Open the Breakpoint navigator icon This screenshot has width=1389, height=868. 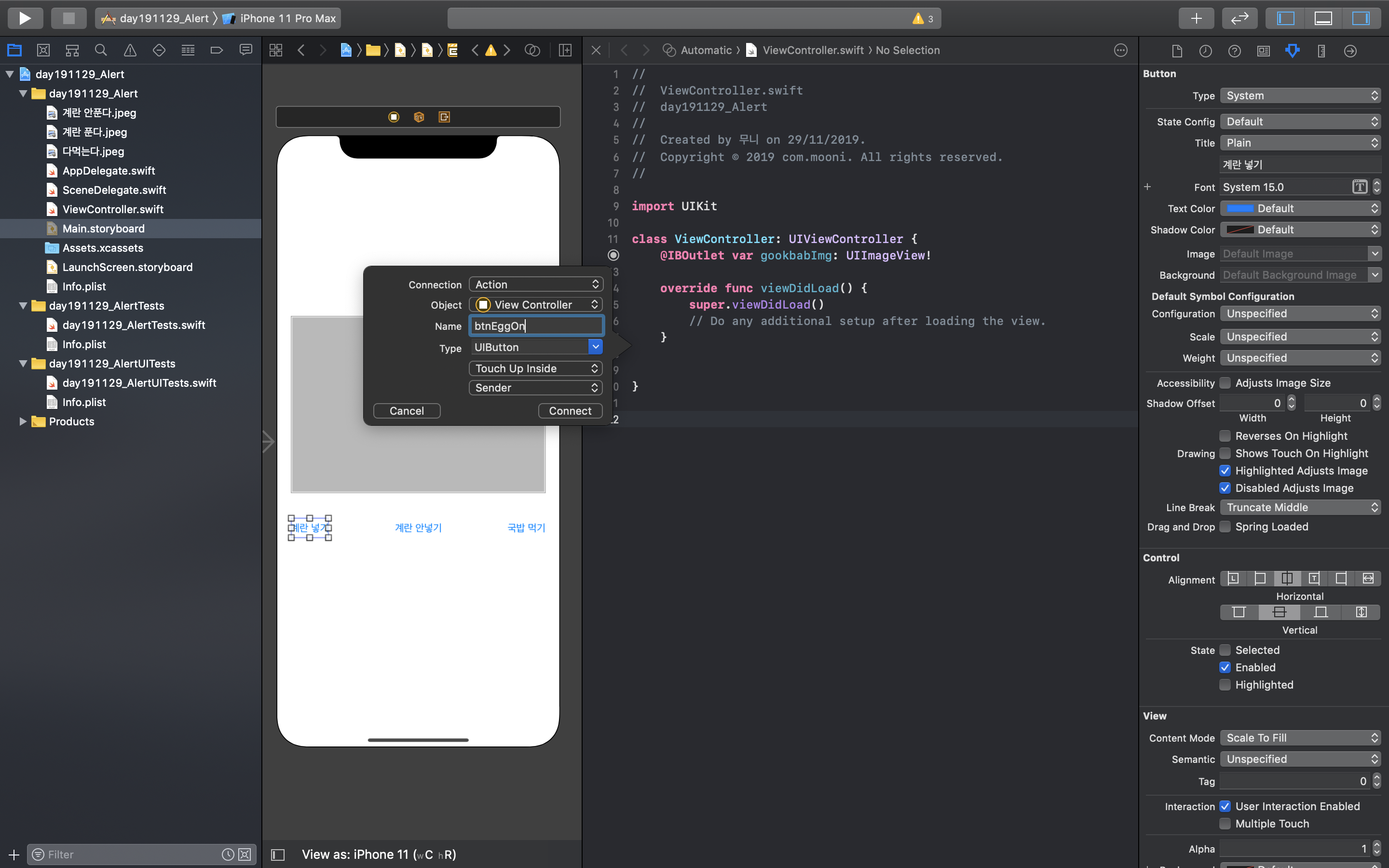coord(217,51)
